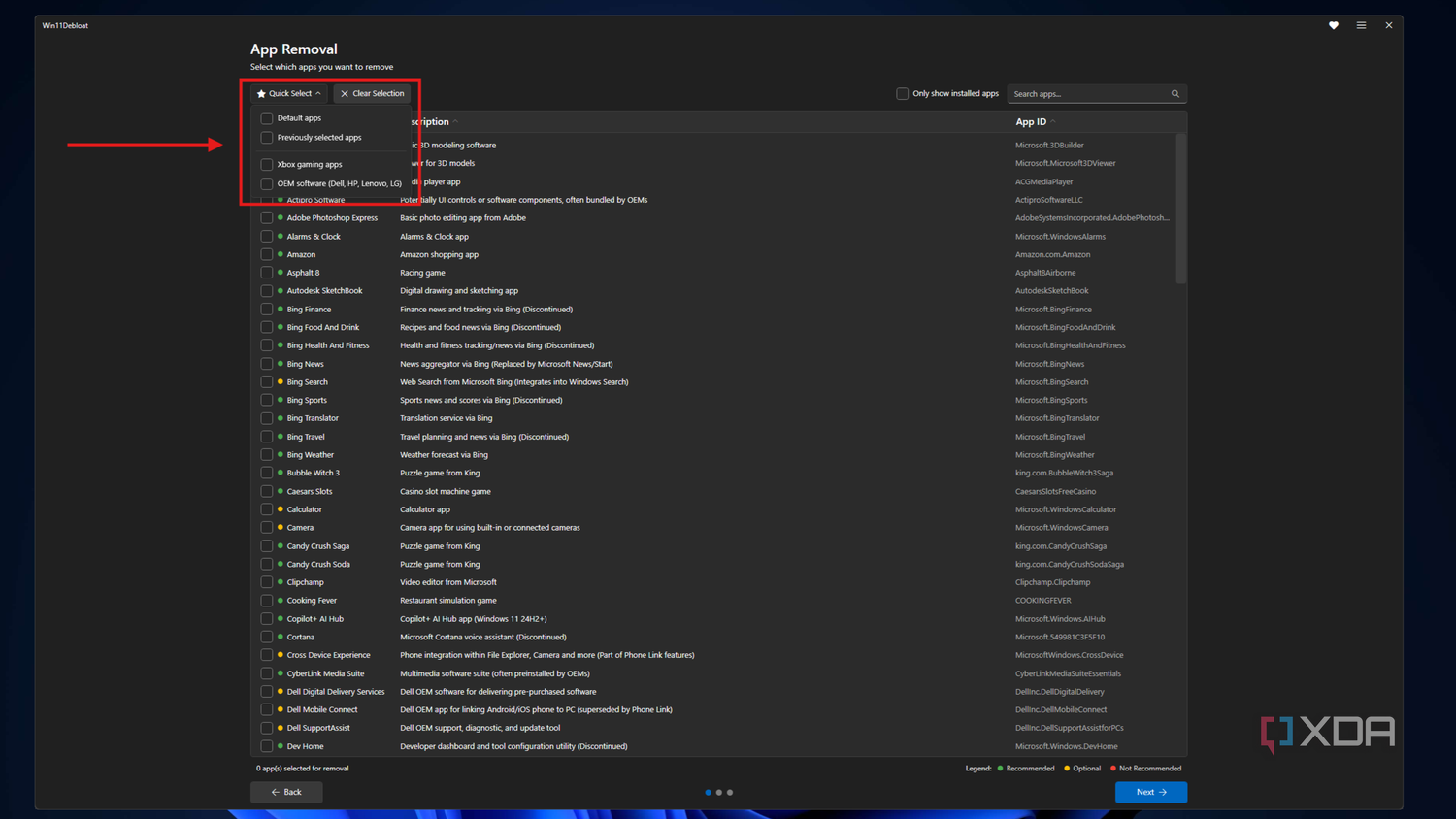1456x819 pixels.
Task: Click the king.com.CandyCrushSodaSaga app ID
Action: [1070, 565]
